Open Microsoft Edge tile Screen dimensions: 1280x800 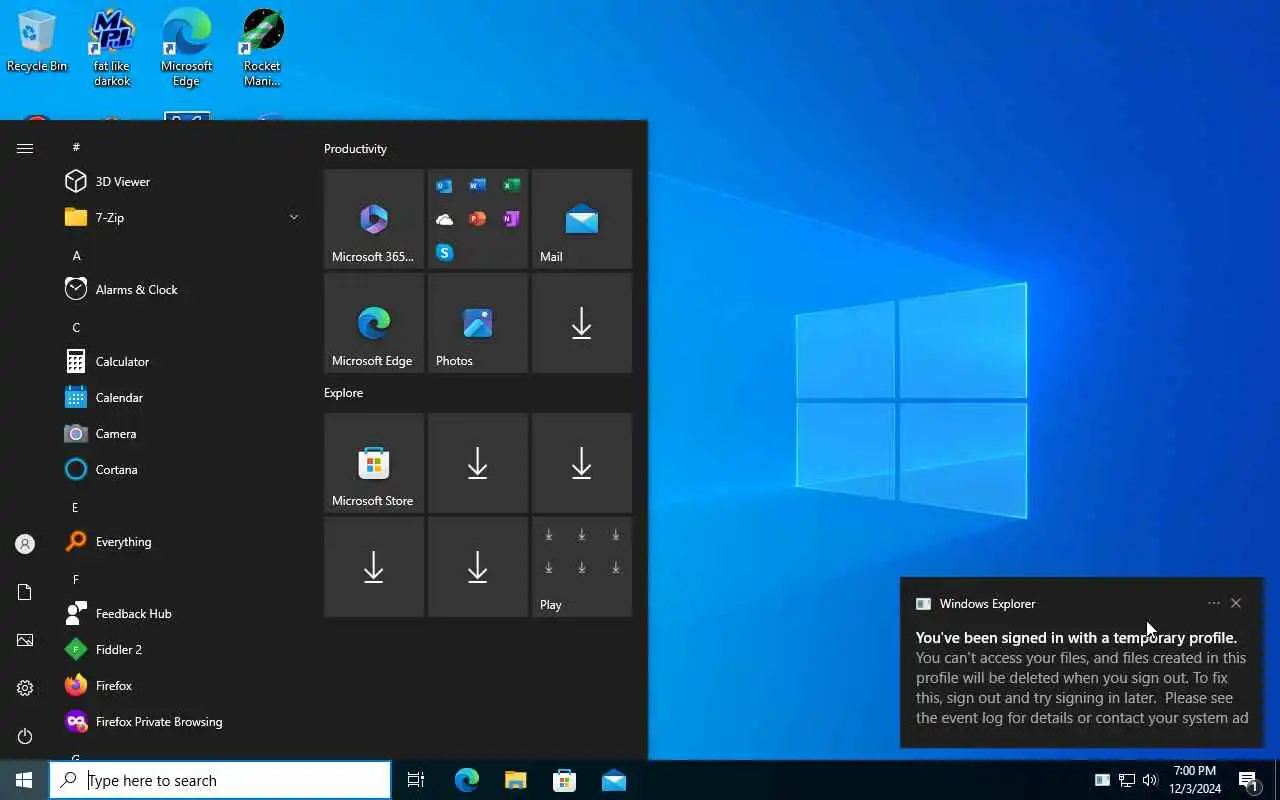(374, 323)
